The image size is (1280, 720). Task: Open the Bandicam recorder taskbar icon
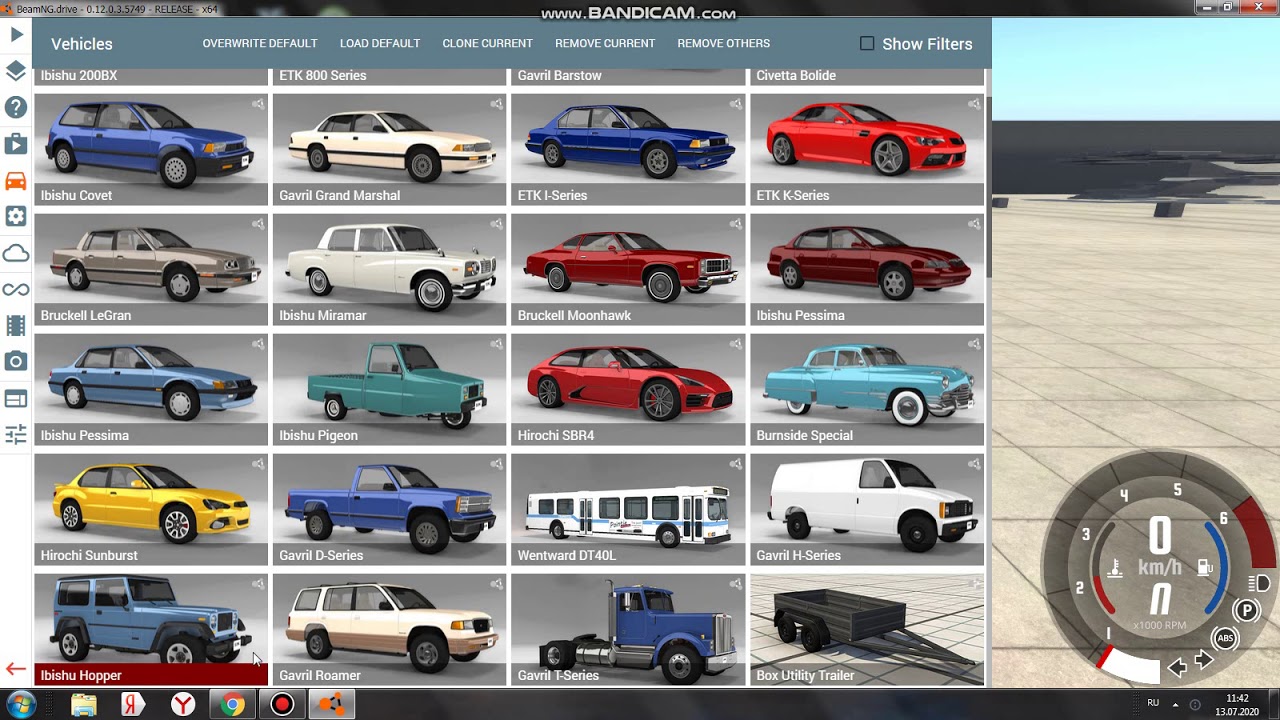(x=282, y=705)
